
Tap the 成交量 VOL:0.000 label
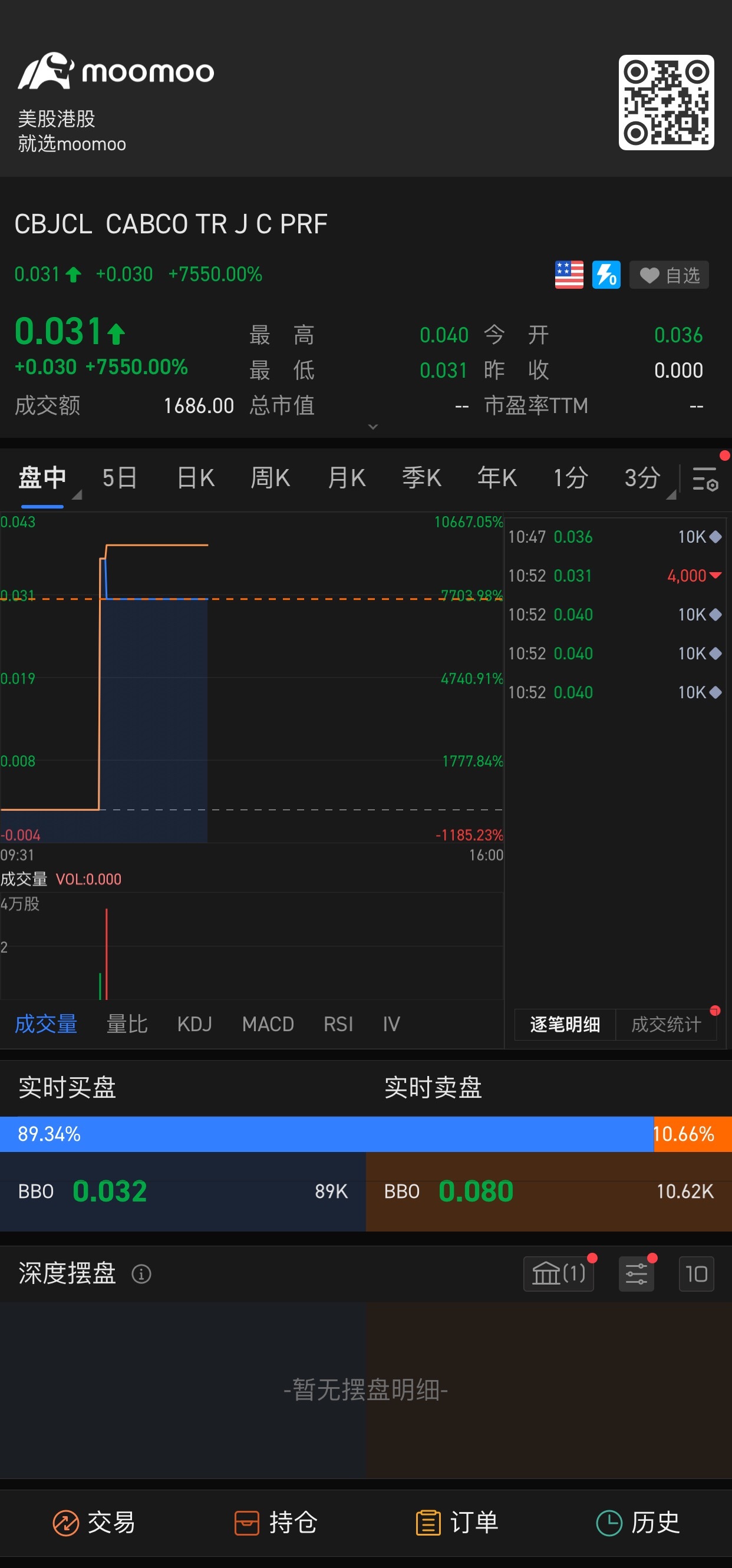(x=61, y=879)
